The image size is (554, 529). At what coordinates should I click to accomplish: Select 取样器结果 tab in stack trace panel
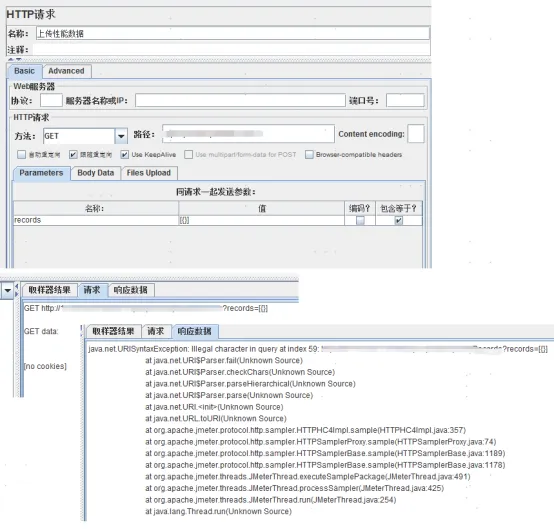pyautogui.click(x=113, y=331)
